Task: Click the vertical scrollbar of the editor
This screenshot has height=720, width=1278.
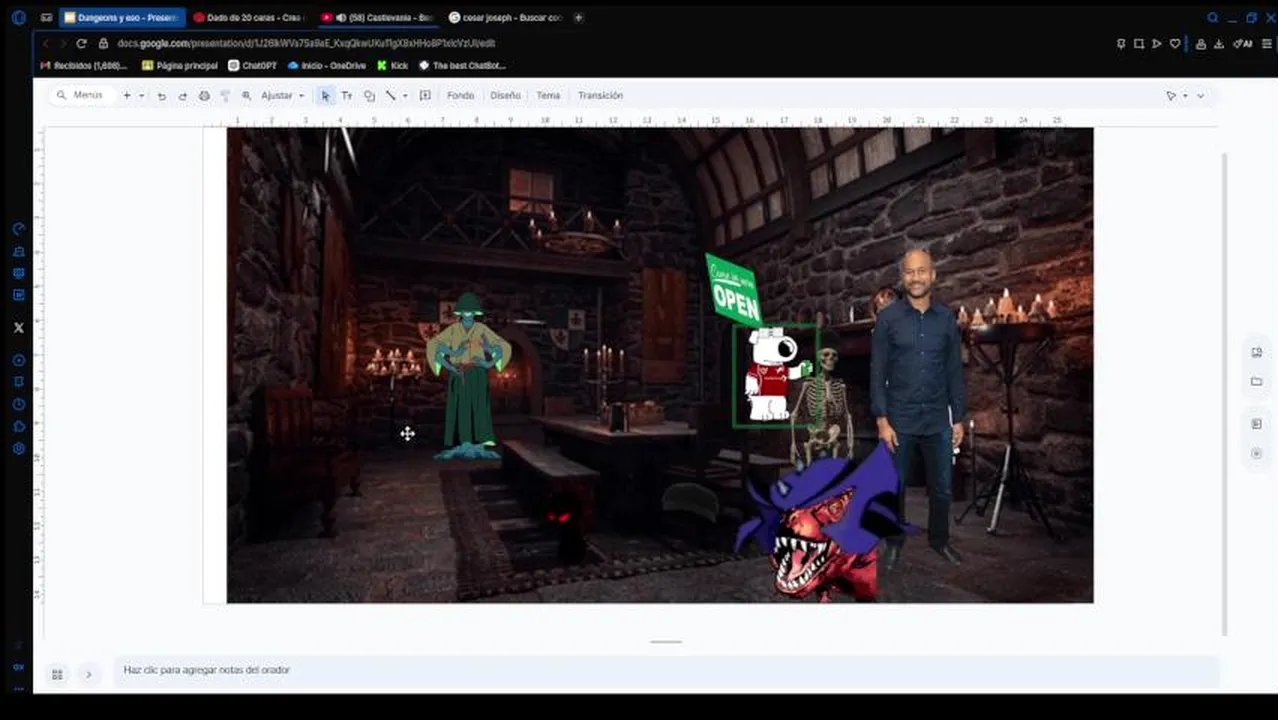Action: (1224, 394)
